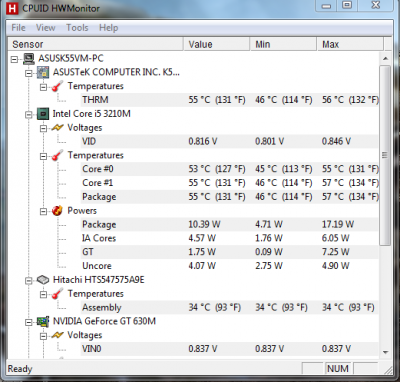Click the Intel Core i5 3210M chip icon

click(x=43, y=114)
